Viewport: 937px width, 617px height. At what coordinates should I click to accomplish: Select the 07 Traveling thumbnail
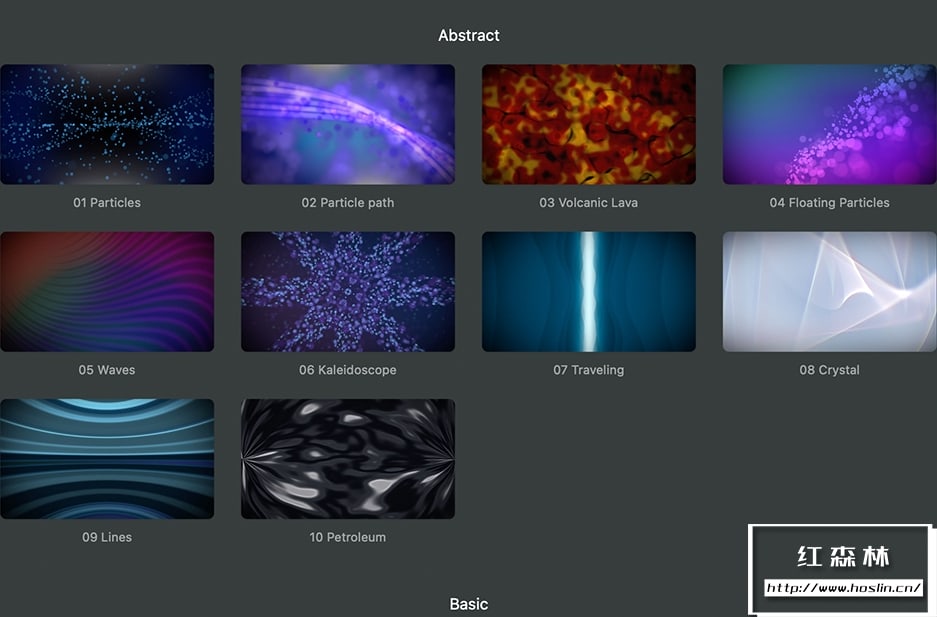(x=589, y=291)
